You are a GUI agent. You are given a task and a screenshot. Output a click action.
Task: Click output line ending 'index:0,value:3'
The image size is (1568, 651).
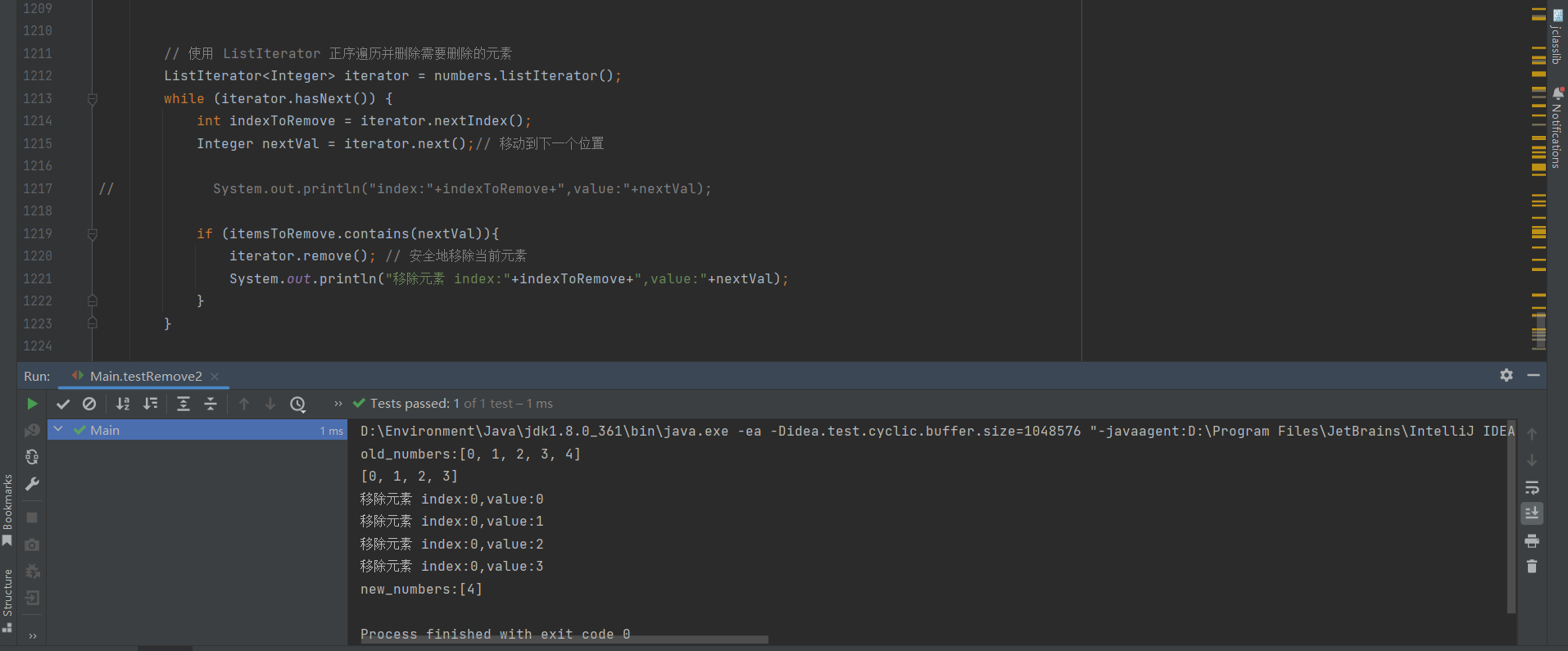(451, 566)
